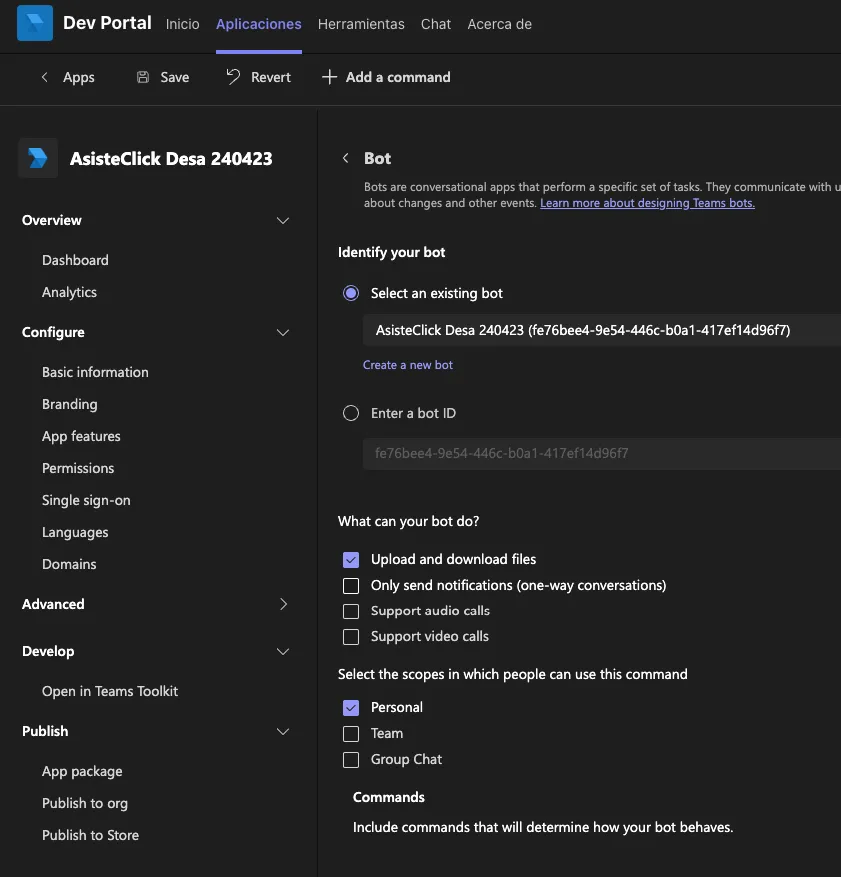
Task: Open the Acerca de tab
Action: (x=500, y=24)
